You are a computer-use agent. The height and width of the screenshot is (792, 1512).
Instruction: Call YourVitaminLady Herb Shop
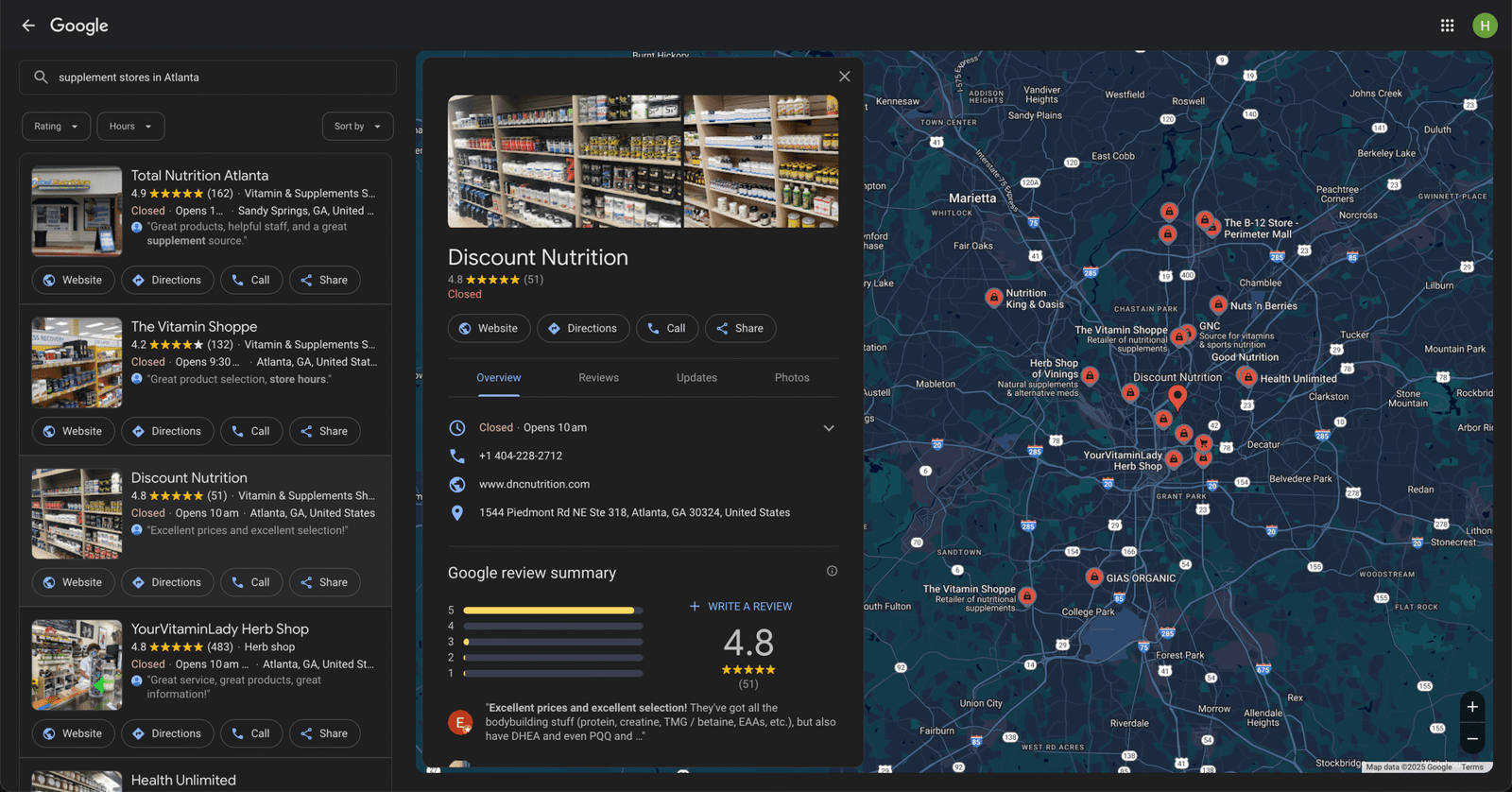click(x=251, y=733)
